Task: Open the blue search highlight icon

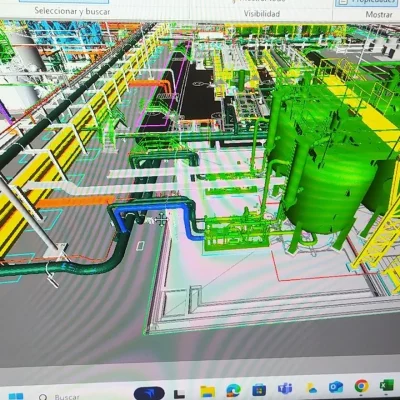Action: click(149, 393)
